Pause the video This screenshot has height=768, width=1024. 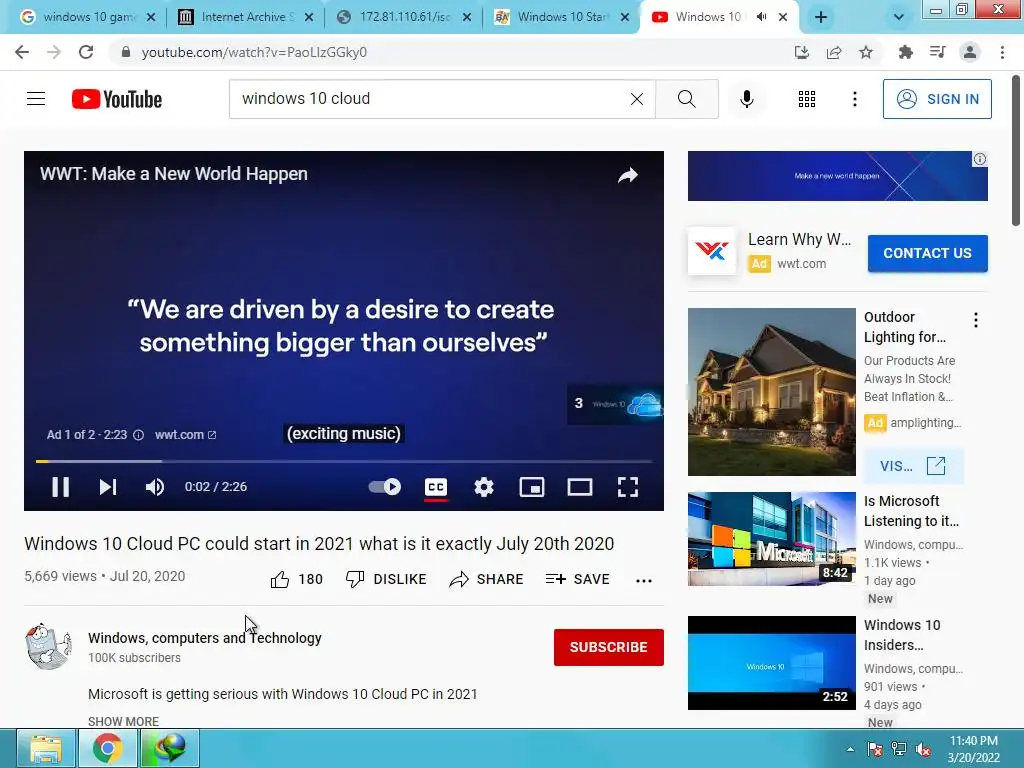60,487
